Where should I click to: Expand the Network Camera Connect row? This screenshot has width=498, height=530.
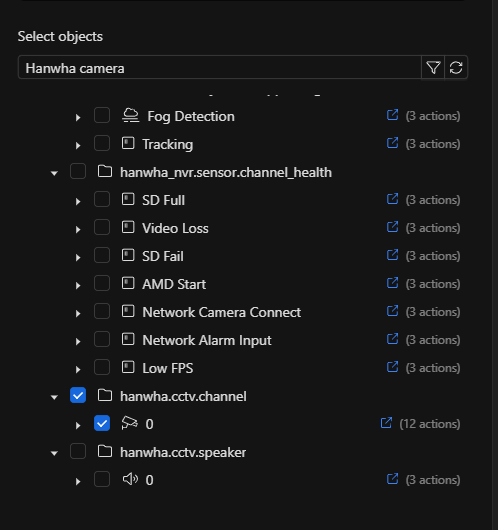coord(78,314)
